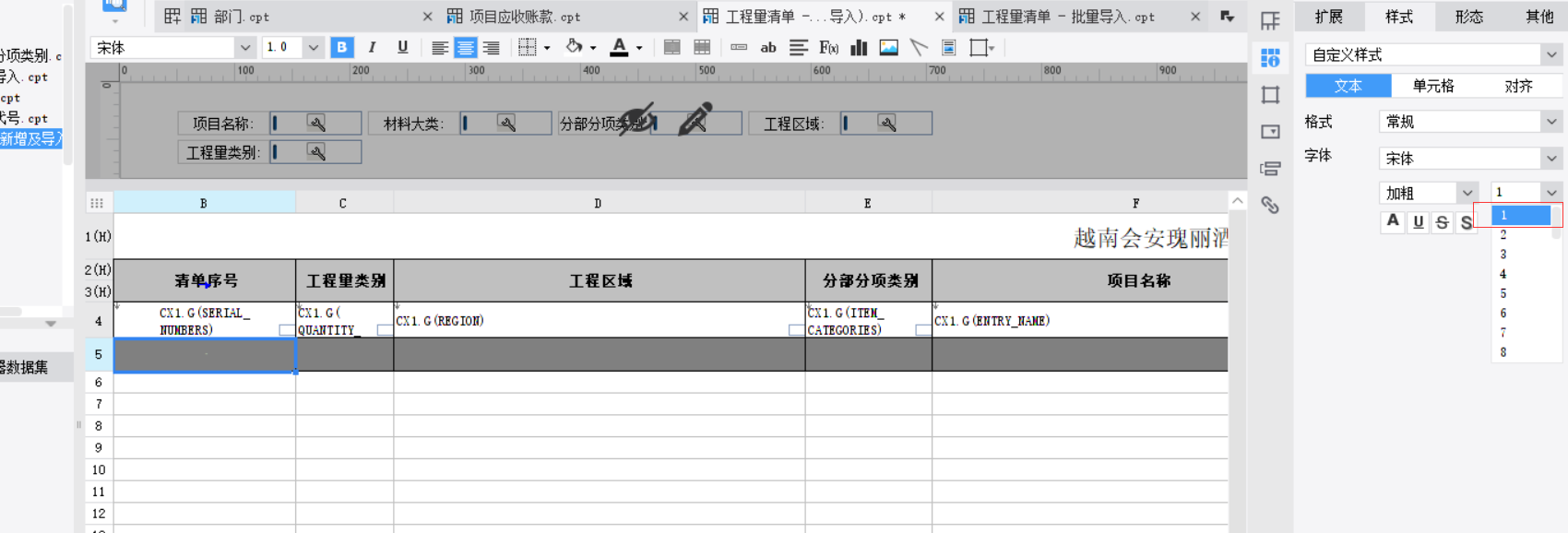Click the fill color bucket icon
Image resolution: width=1568 pixels, height=533 pixels.
pos(574,47)
